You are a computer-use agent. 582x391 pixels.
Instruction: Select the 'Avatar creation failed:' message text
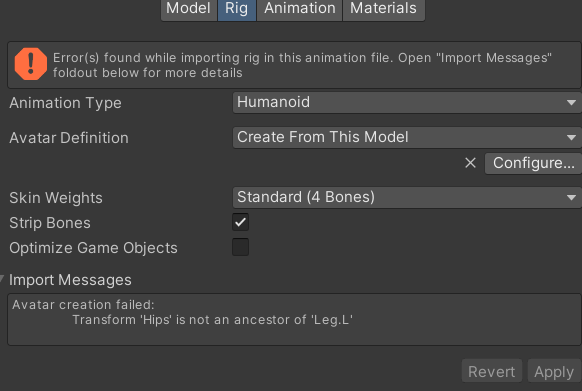[x=83, y=305]
